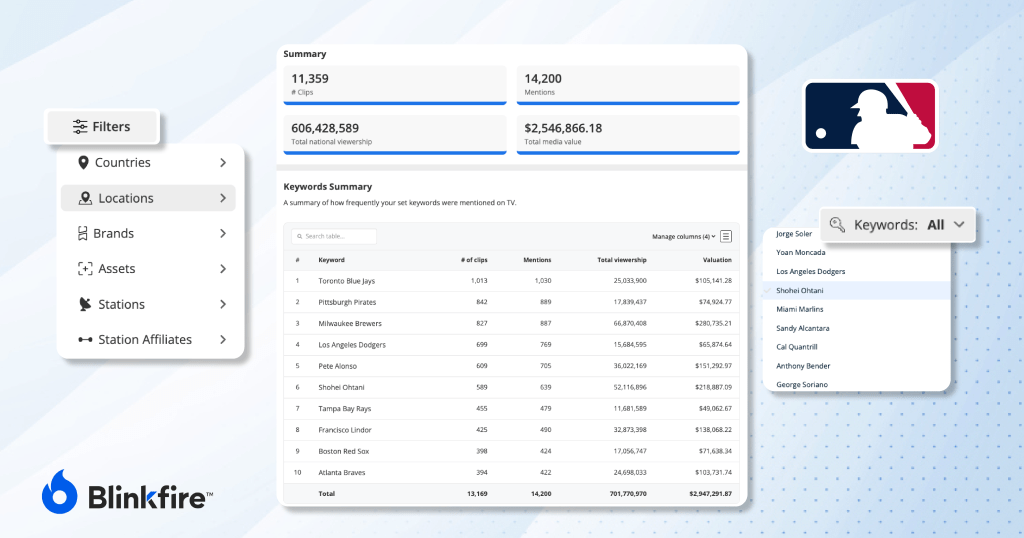Click the Filters sliders icon
1024x538 pixels.
(x=80, y=127)
